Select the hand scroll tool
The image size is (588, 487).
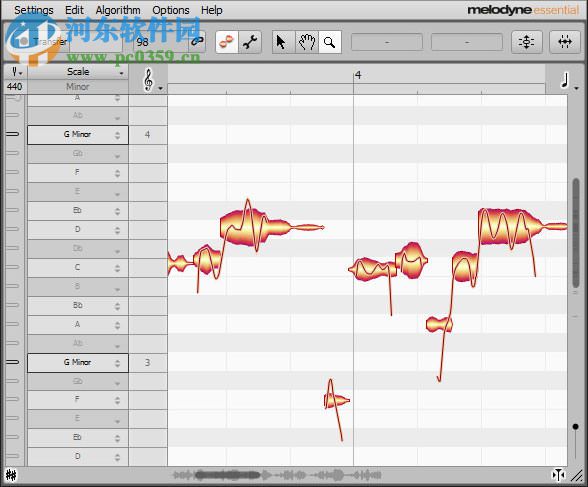pyautogui.click(x=307, y=42)
